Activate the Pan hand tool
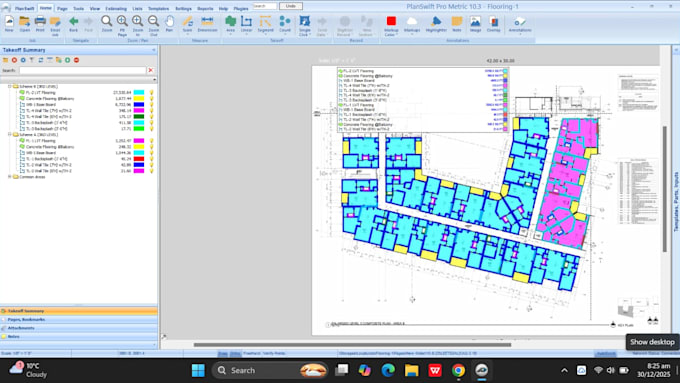Screen dimensions: 680x383 169,24
